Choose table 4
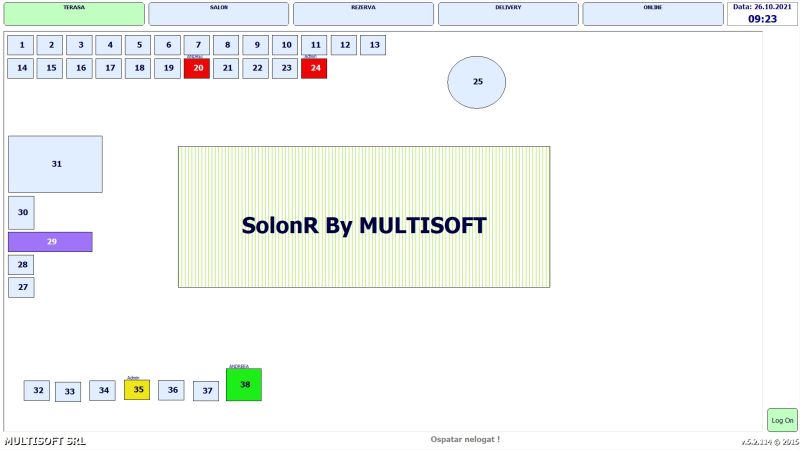800x450 pixels. click(x=109, y=45)
